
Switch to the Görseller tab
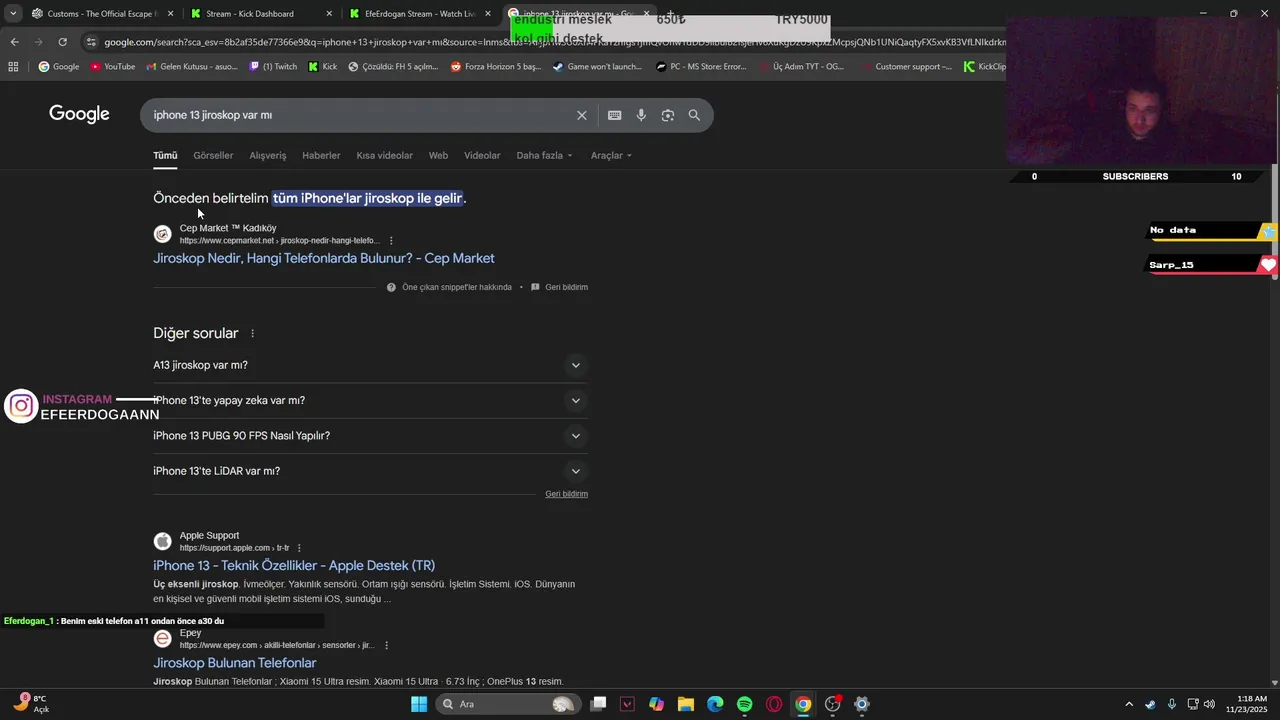pos(213,156)
